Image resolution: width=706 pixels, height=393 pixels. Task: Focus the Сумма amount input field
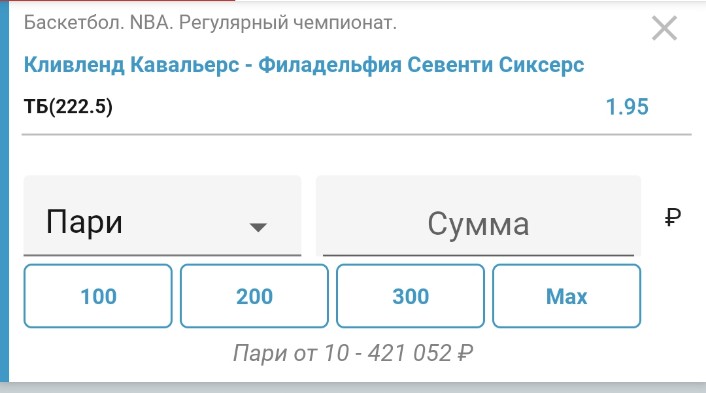(478, 216)
